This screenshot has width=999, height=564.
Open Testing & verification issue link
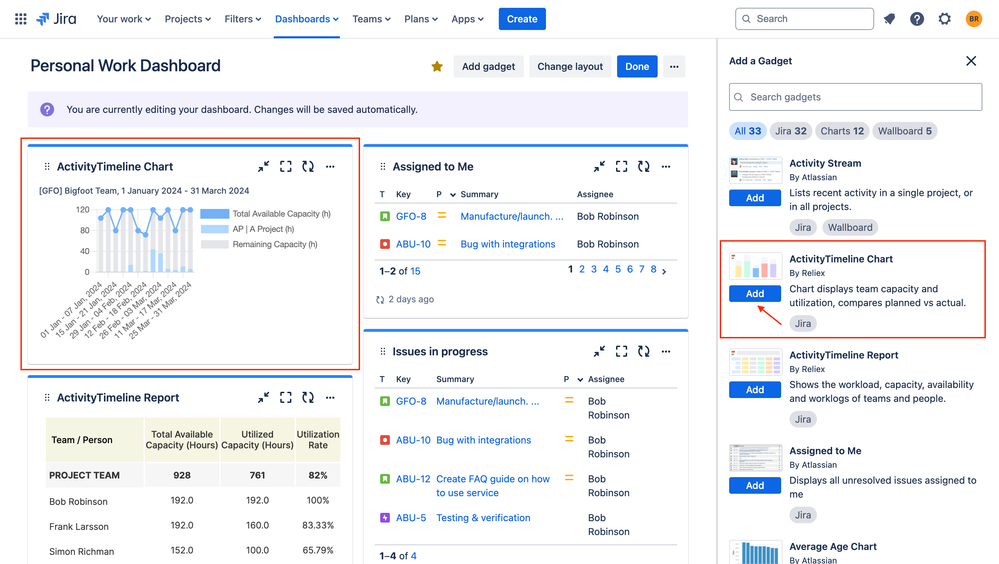(x=483, y=517)
